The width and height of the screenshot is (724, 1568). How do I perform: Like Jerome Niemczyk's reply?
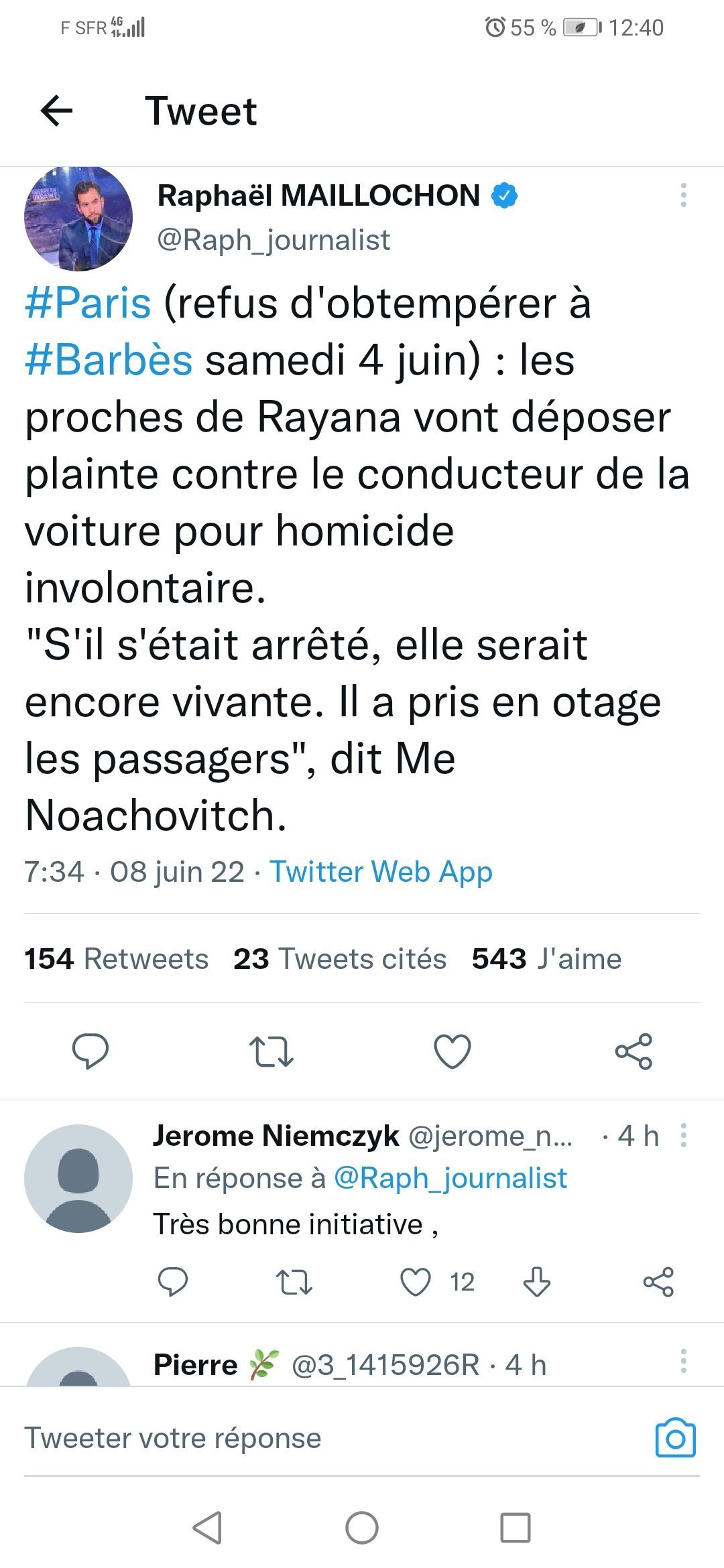click(416, 1282)
